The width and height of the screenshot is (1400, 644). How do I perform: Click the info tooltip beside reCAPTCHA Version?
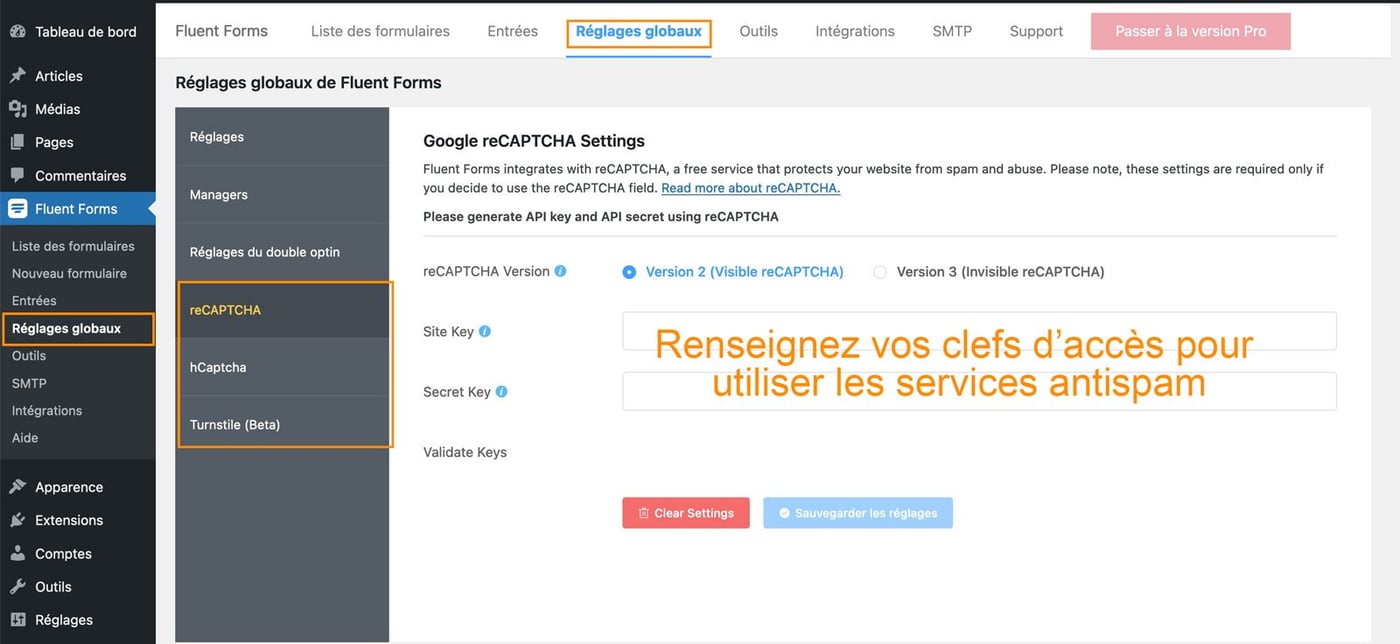pos(560,270)
